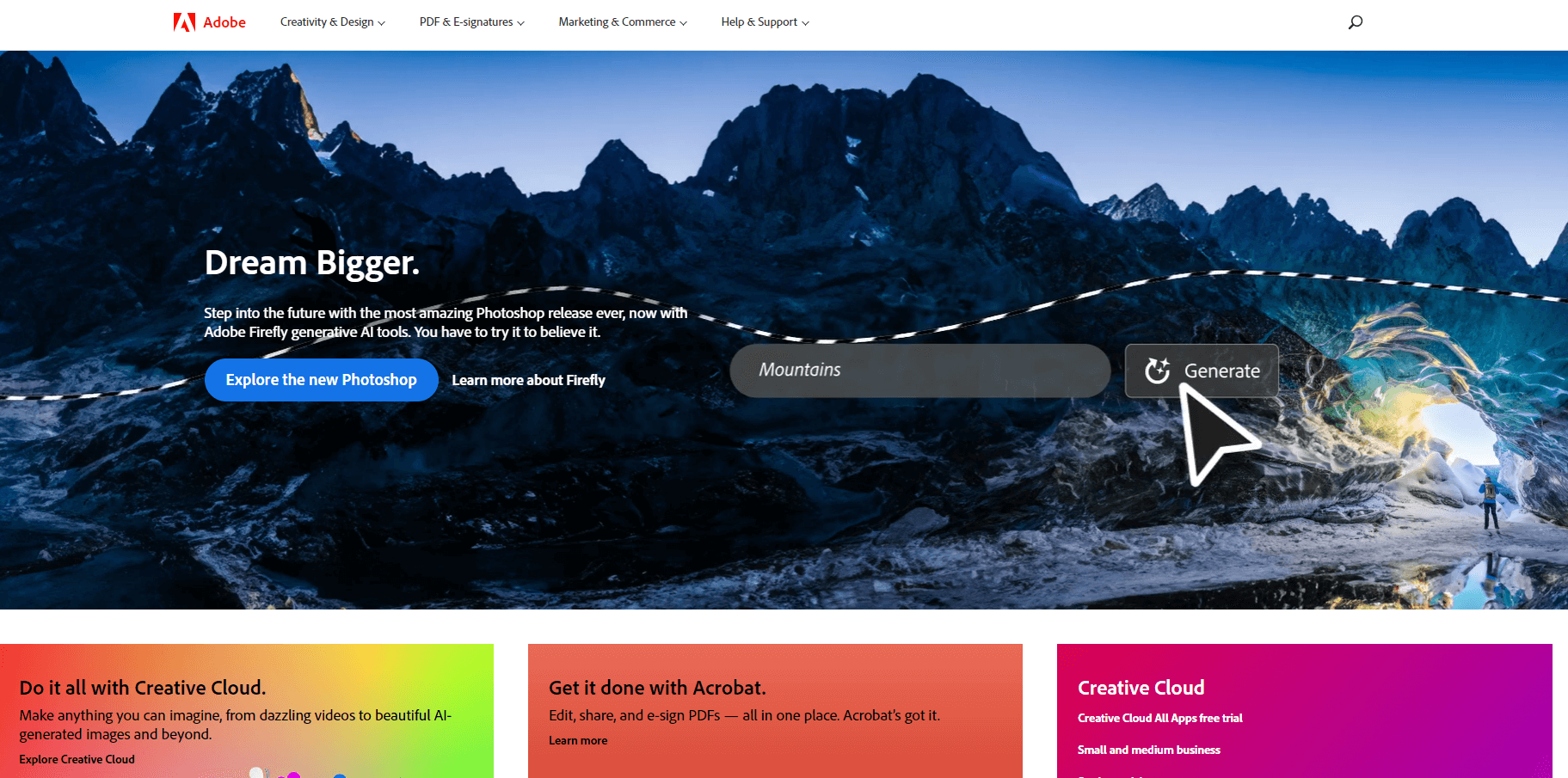This screenshot has width=1568, height=778.
Task: Click the Adobe logo icon
Action: click(184, 22)
